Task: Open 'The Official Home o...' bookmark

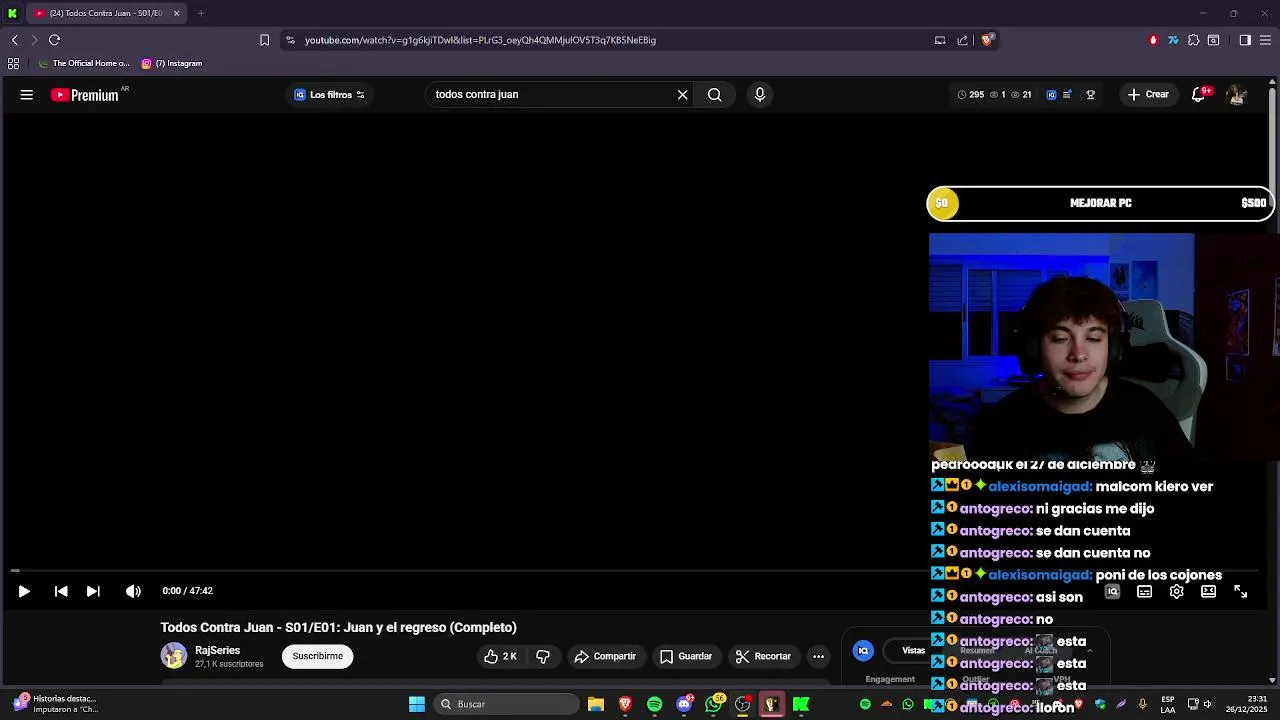Action: pos(84,63)
